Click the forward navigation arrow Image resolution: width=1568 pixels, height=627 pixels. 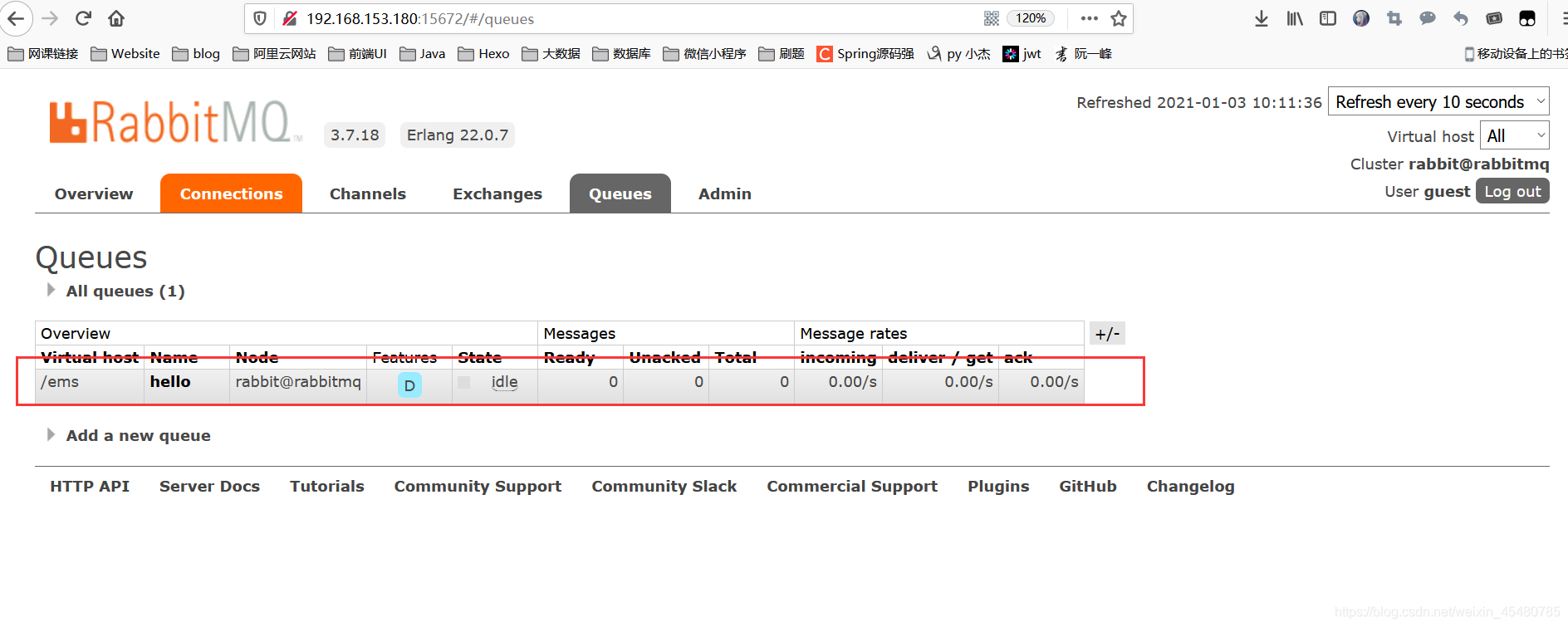coord(50,18)
